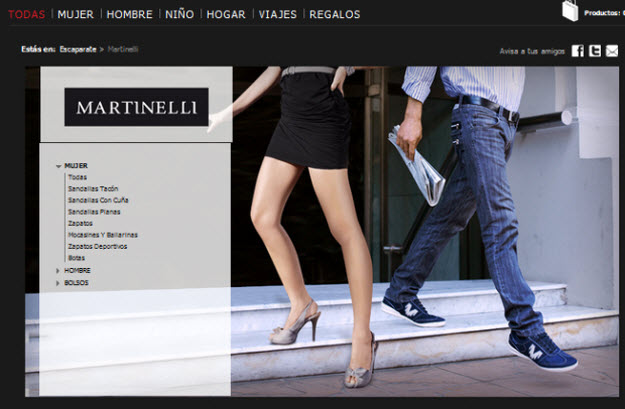The image size is (625, 409).
Task: Select Zapatos Deportivos category
Action: [98, 246]
